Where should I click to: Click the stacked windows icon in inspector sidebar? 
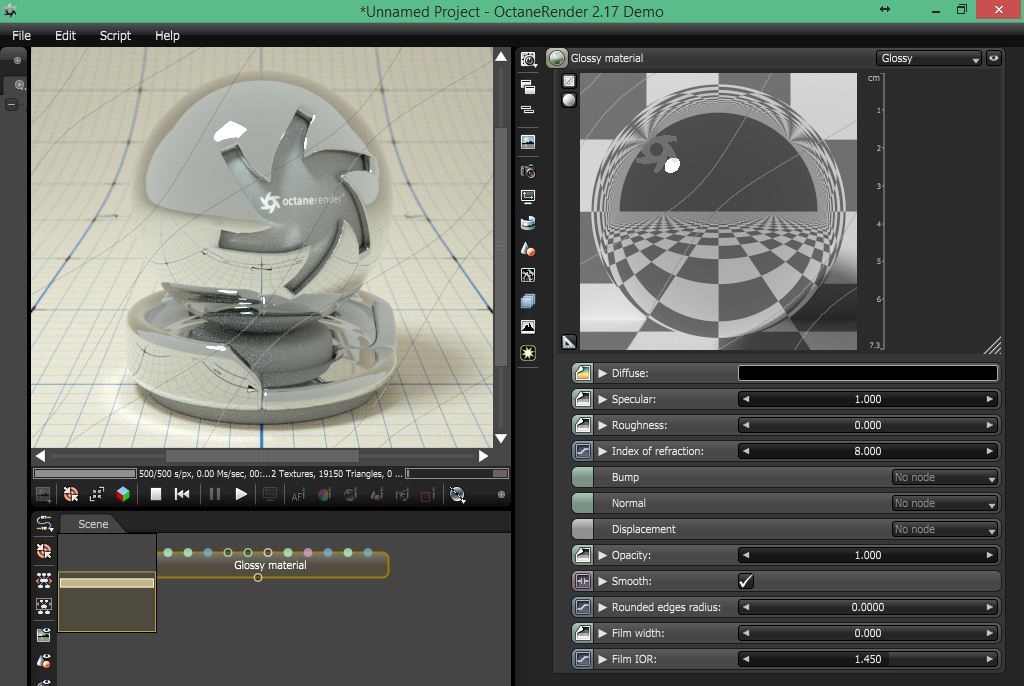tap(528, 86)
